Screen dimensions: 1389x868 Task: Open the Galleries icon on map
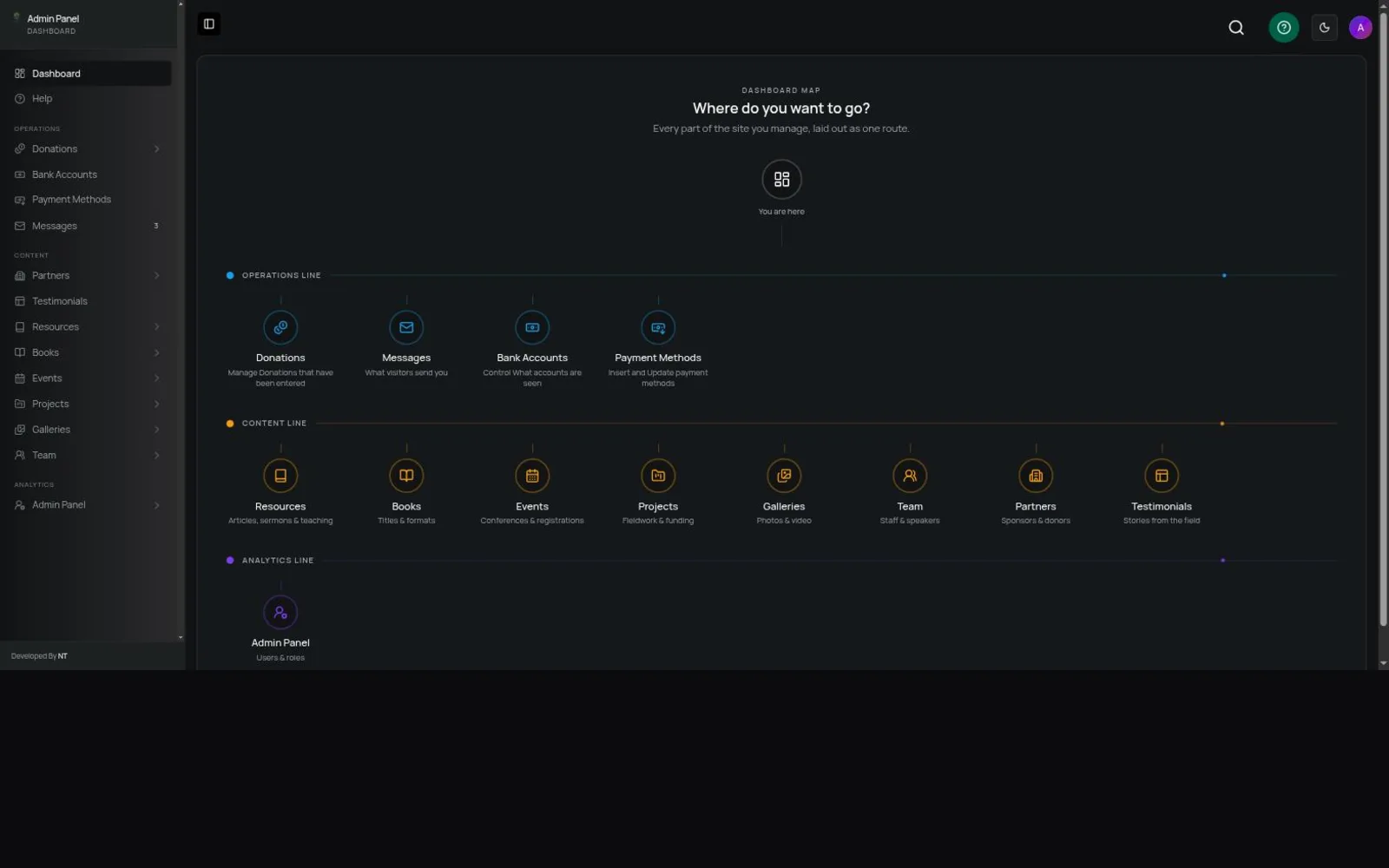(x=784, y=476)
